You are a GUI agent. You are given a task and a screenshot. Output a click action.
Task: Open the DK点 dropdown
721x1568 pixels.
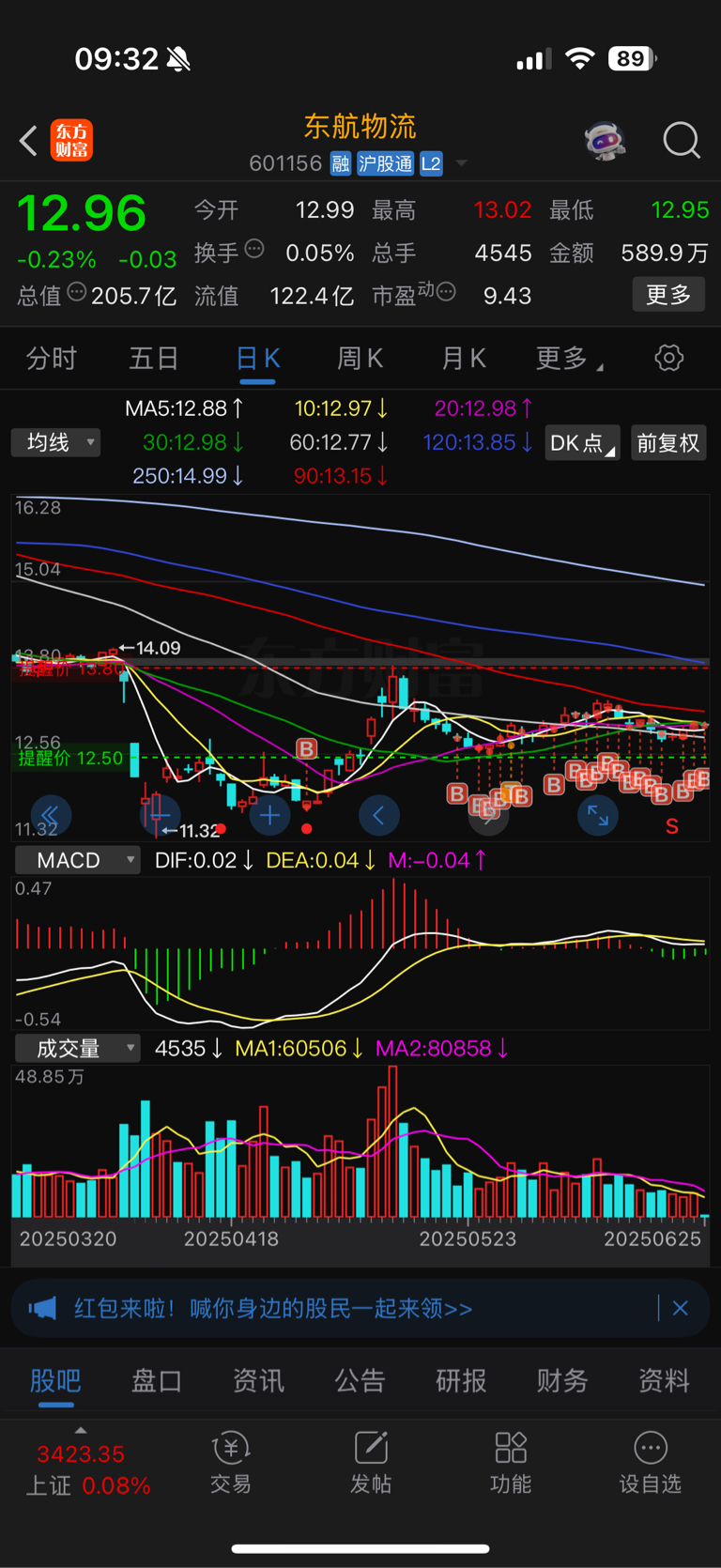click(x=582, y=443)
